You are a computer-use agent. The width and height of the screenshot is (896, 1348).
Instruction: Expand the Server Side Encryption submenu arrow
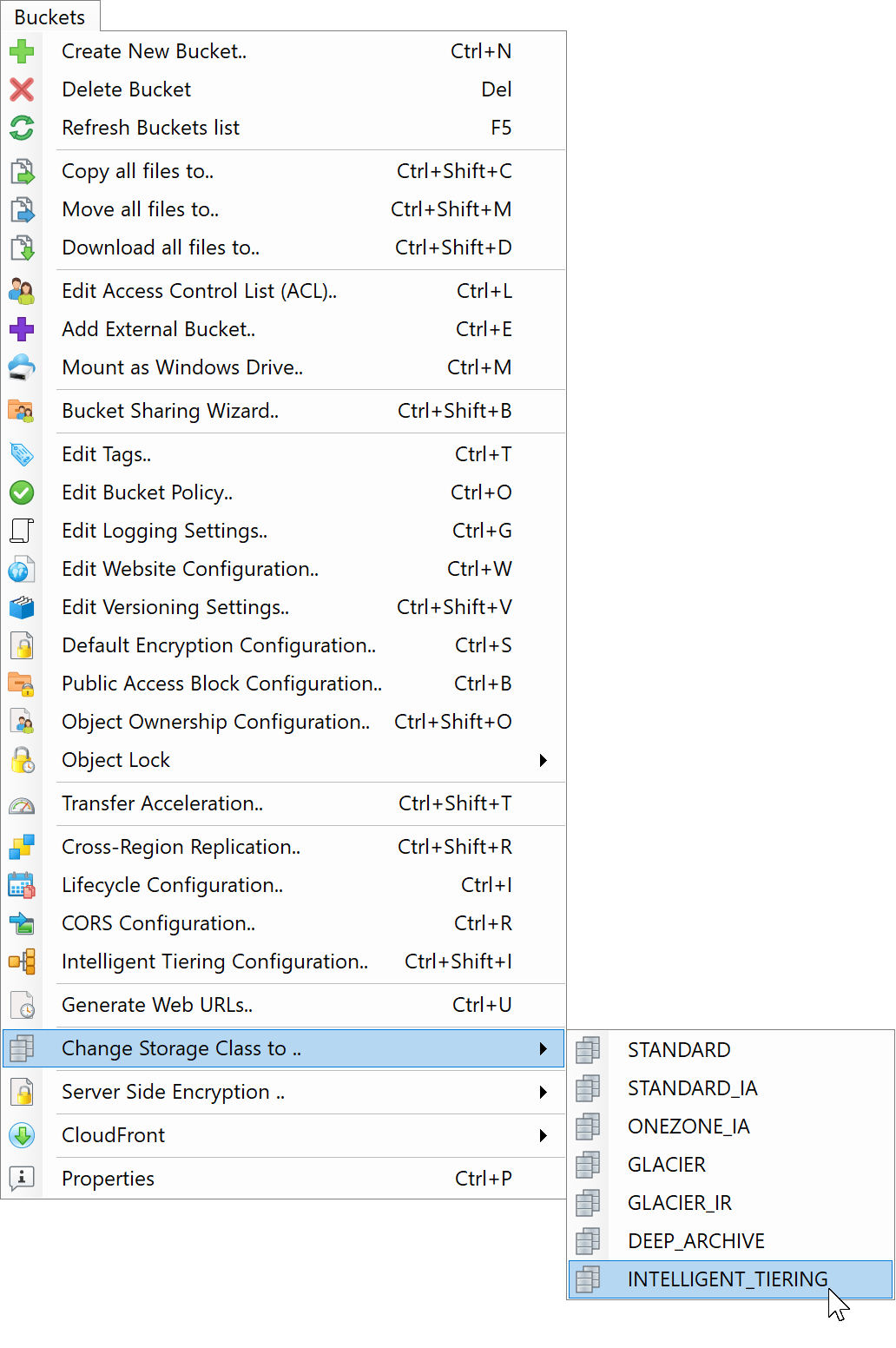click(544, 1092)
